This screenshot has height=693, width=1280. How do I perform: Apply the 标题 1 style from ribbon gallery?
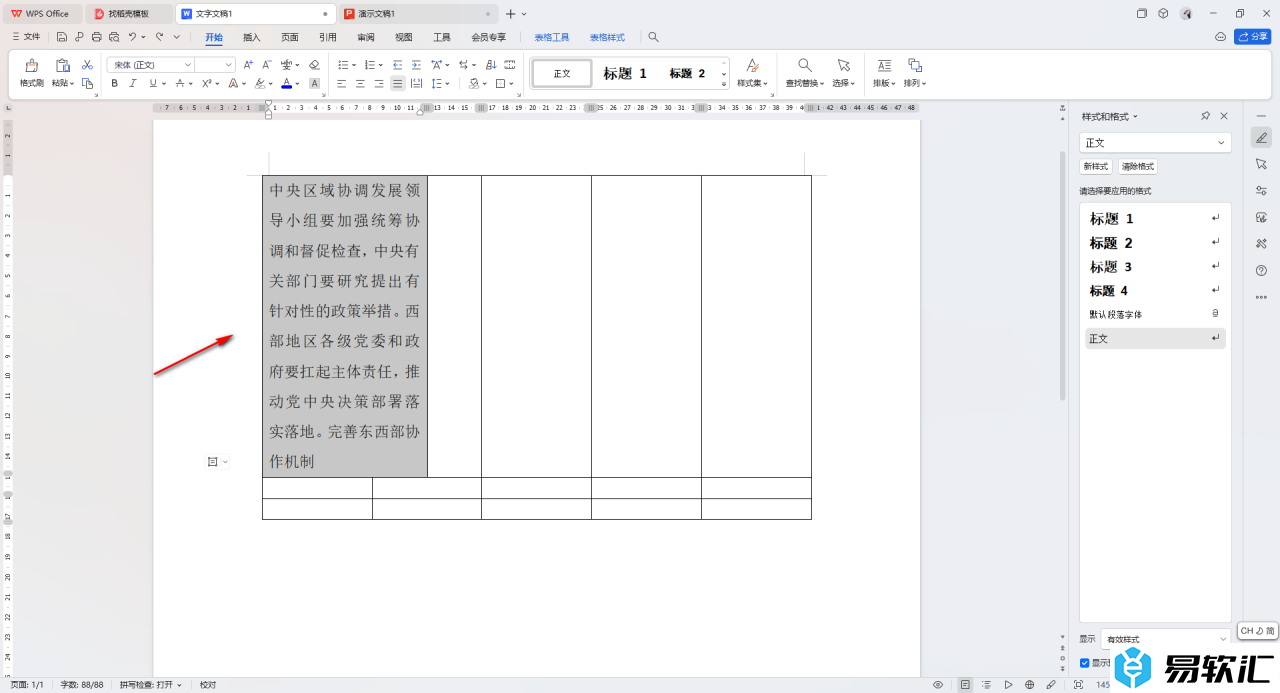625,74
